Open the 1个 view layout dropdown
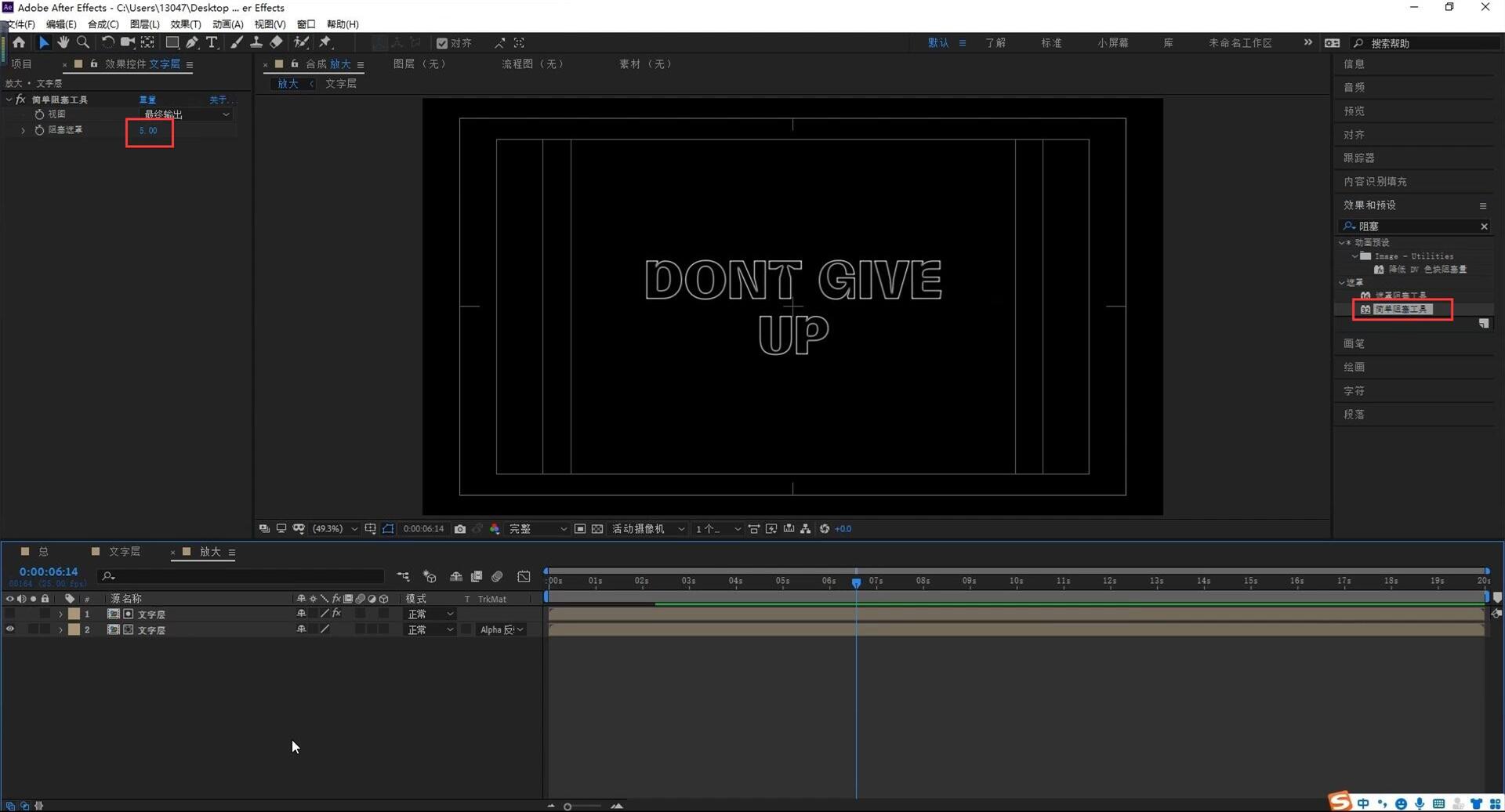The width and height of the screenshot is (1505, 812). point(718,529)
